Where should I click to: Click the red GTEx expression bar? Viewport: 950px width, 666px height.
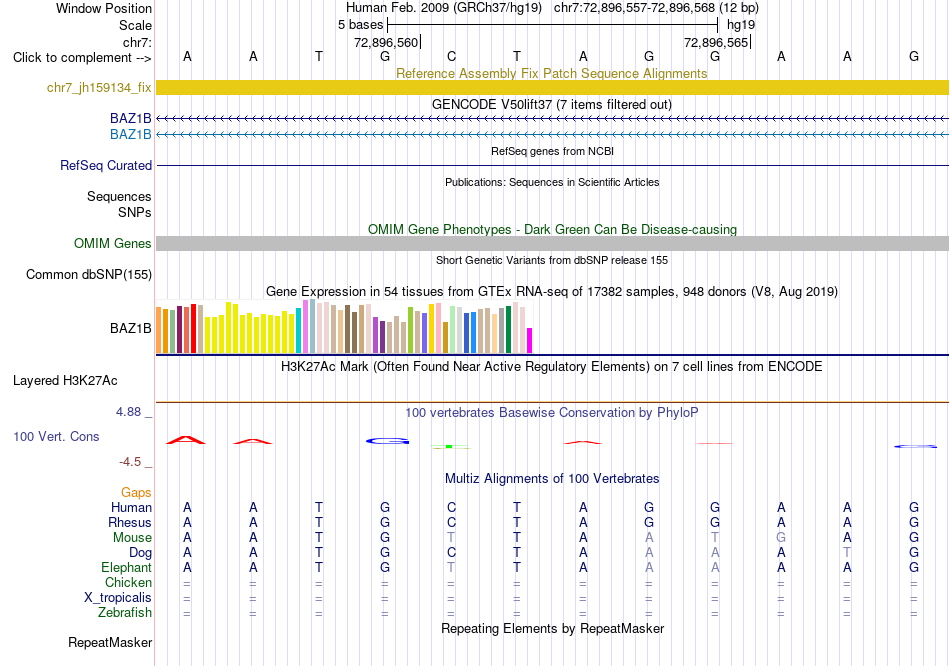point(193,328)
